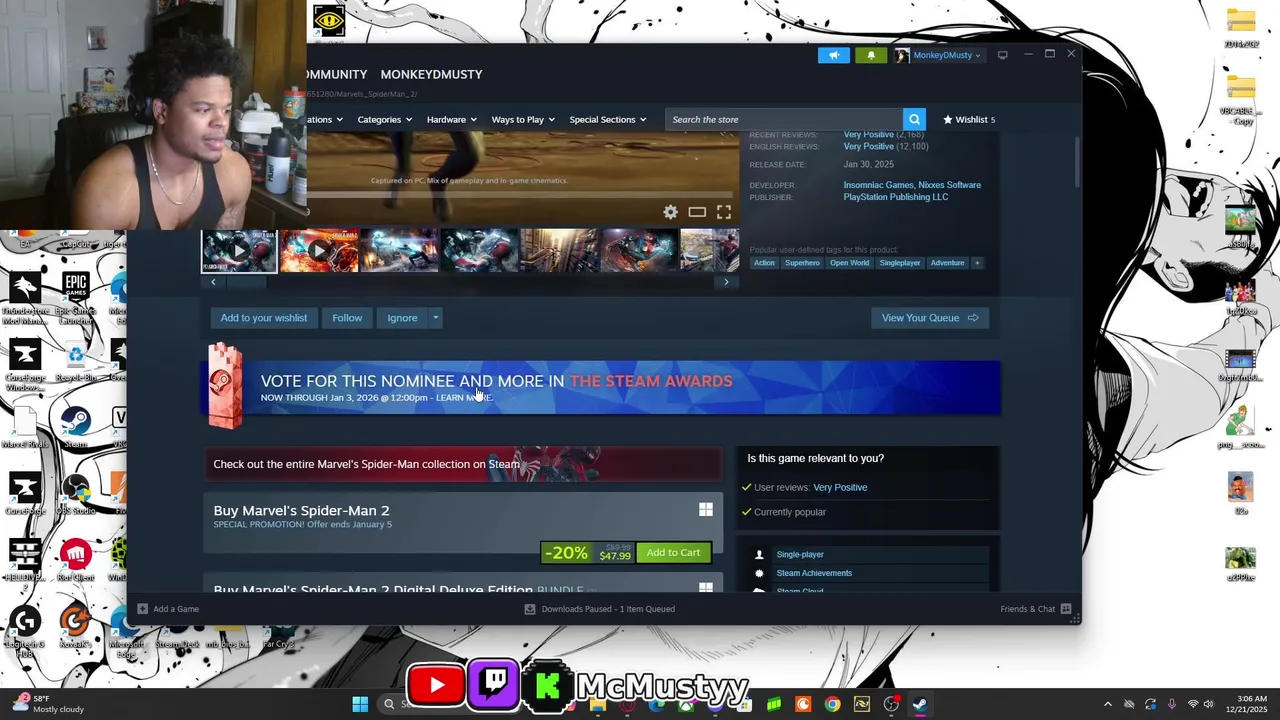Screen dimensions: 1280x720
Task: Open Wishlist with star icon
Action: (969, 119)
